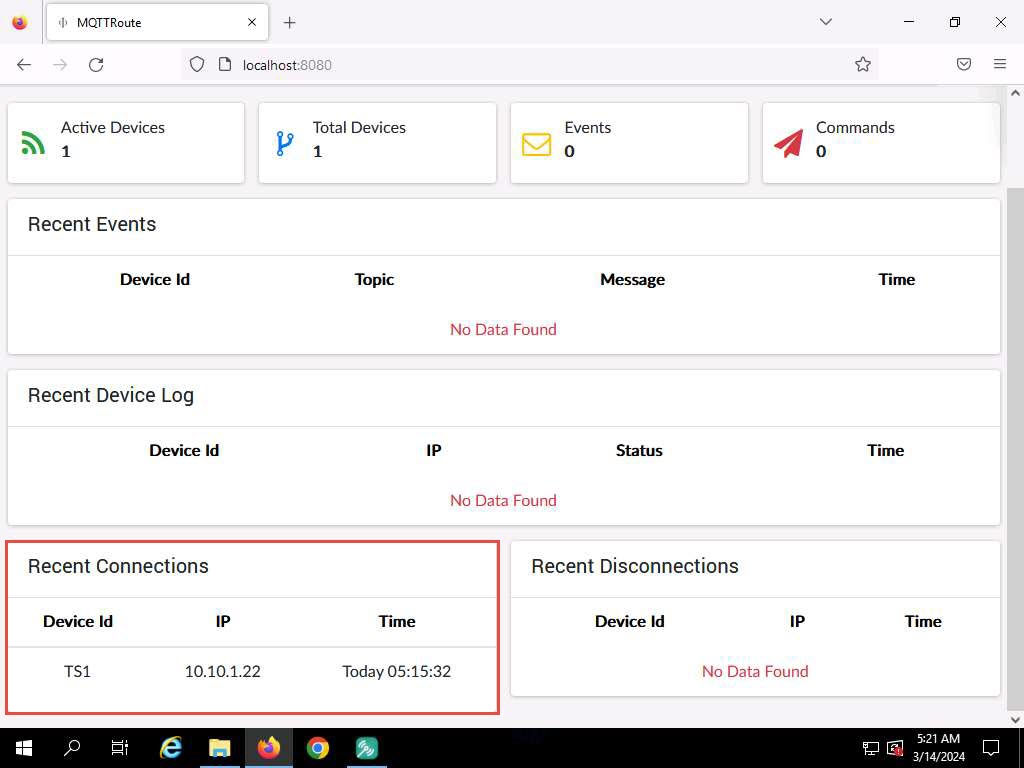Screen dimensions: 1024x768
Task: Click the yellow Events envelope icon
Action: click(x=536, y=144)
